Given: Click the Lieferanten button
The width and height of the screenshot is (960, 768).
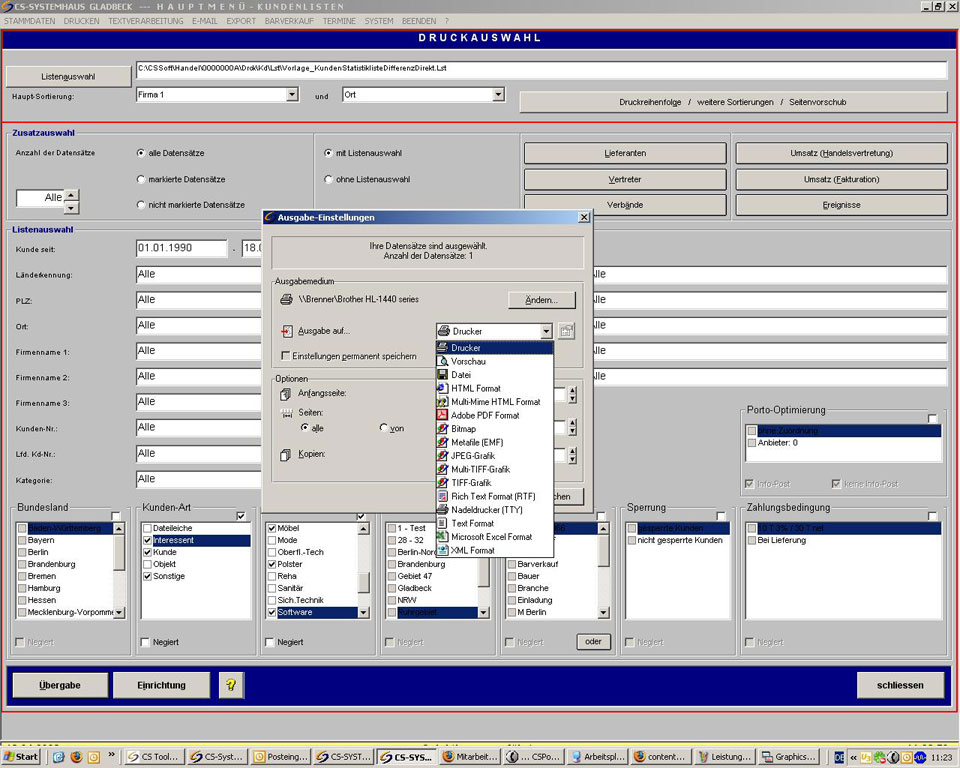Looking at the screenshot, I should [x=625, y=153].
